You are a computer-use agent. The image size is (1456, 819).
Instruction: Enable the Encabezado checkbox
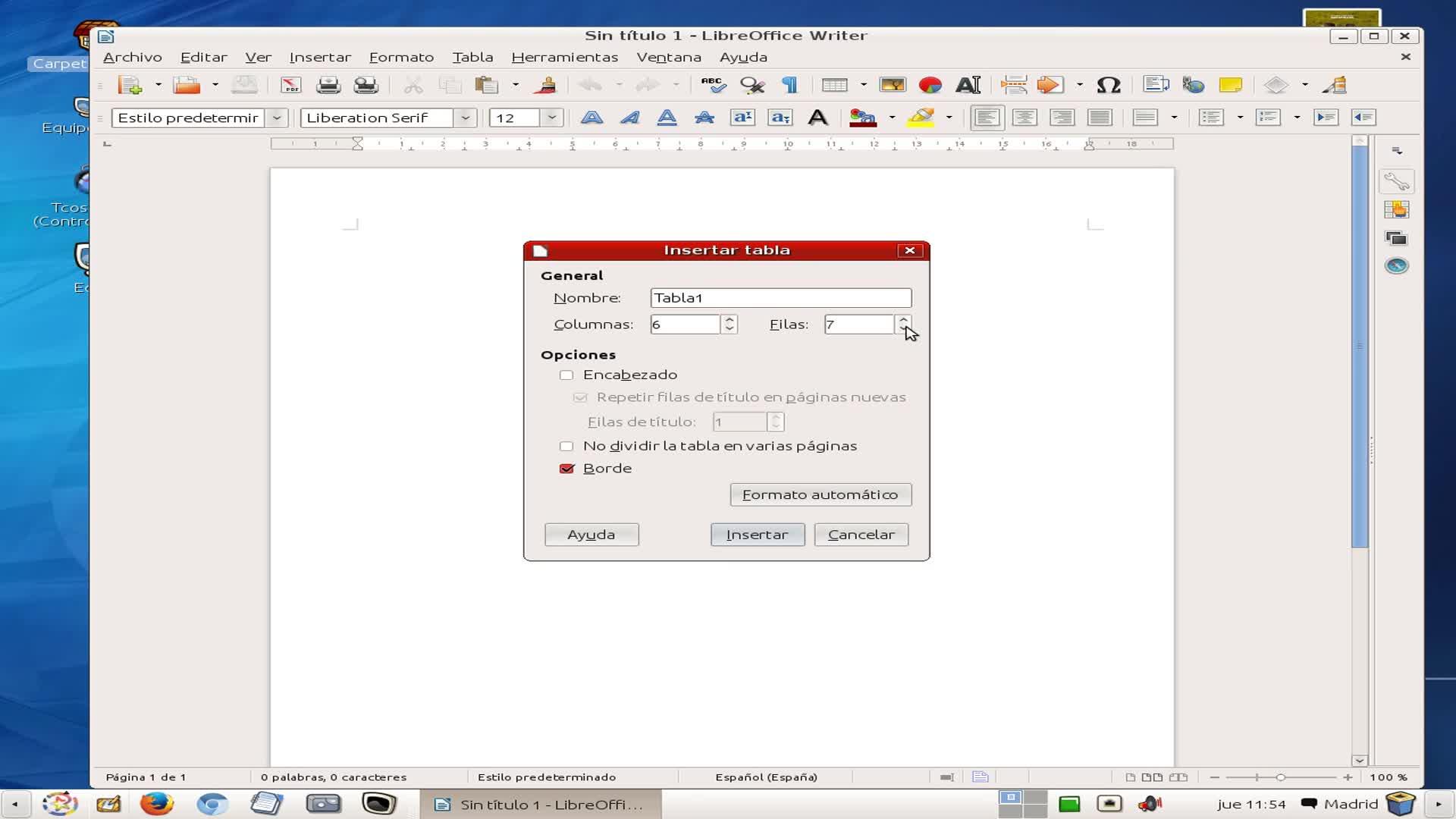[566, 375]
